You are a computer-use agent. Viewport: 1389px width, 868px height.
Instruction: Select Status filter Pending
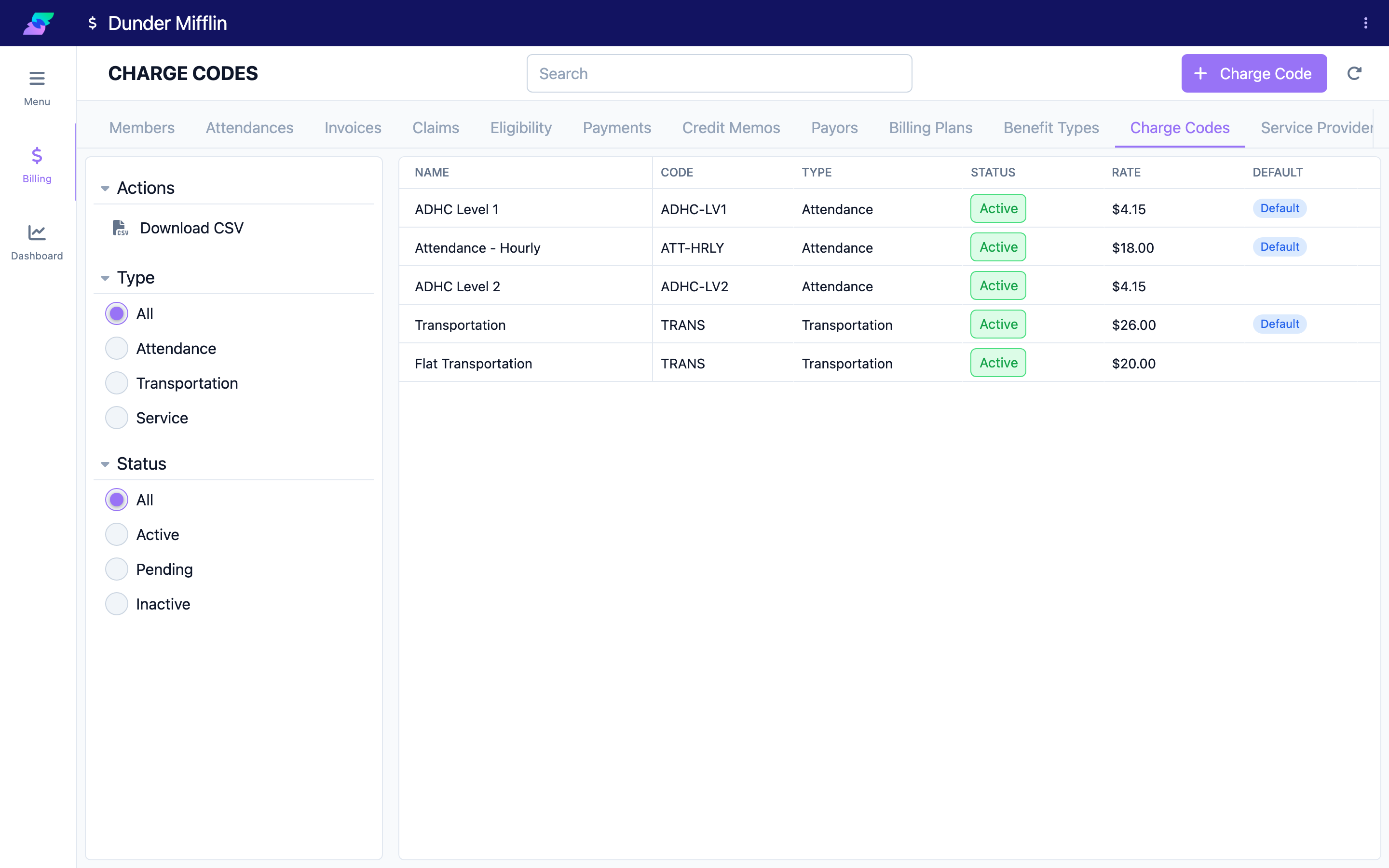(x=117, y=569)
